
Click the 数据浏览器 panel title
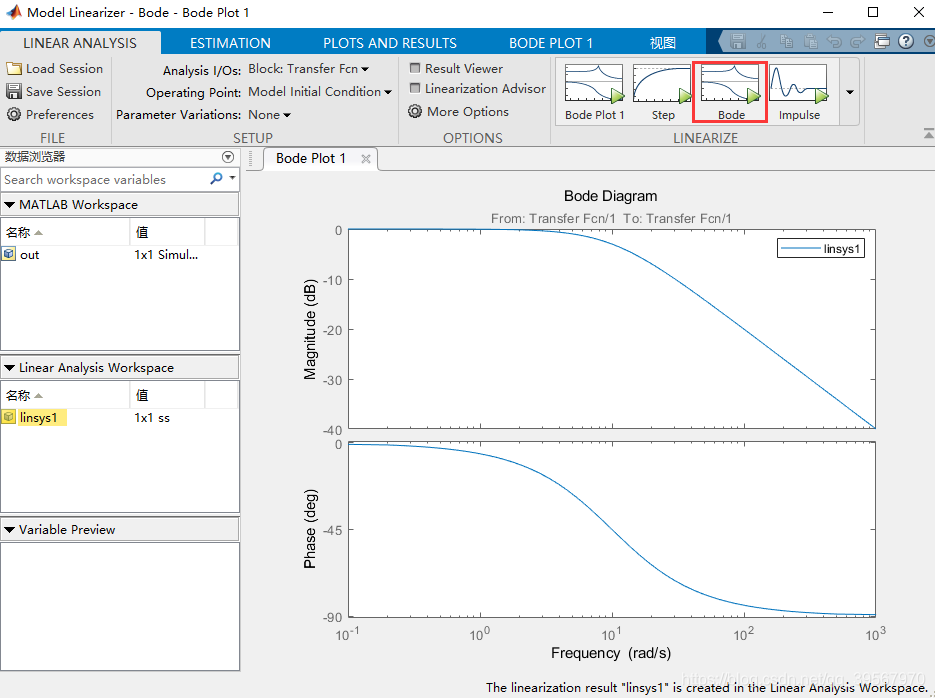tap(35, 157)
